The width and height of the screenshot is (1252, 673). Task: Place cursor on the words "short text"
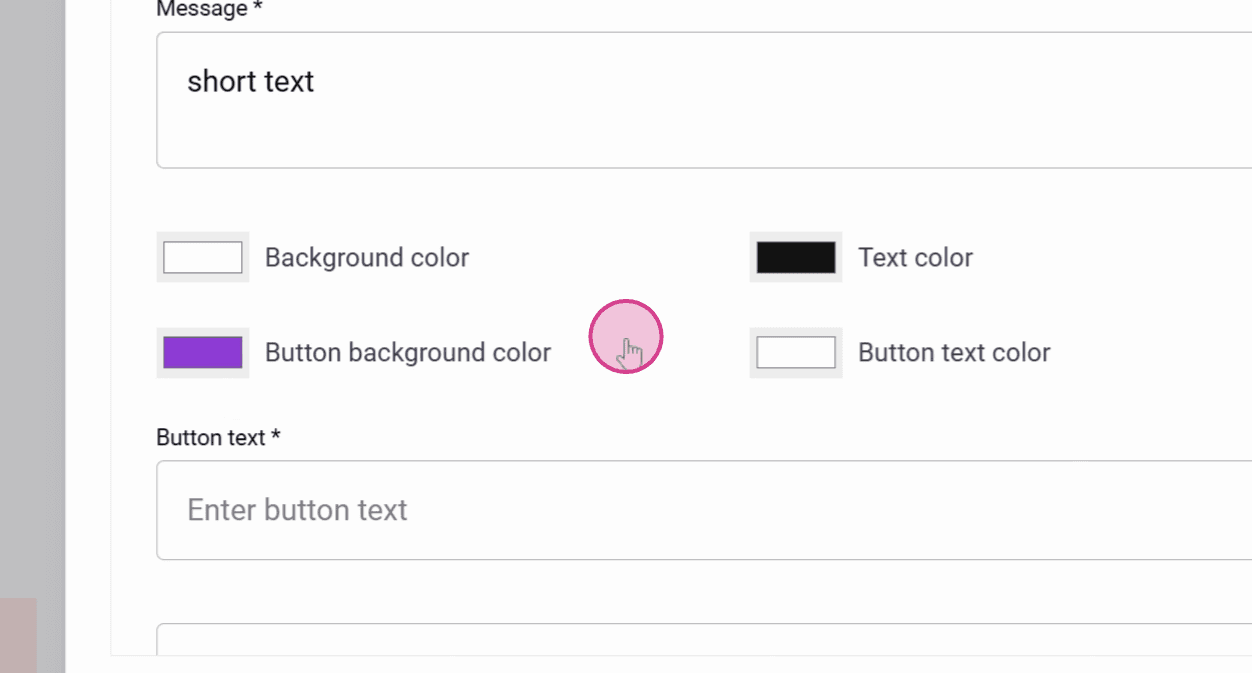[250, 81]
